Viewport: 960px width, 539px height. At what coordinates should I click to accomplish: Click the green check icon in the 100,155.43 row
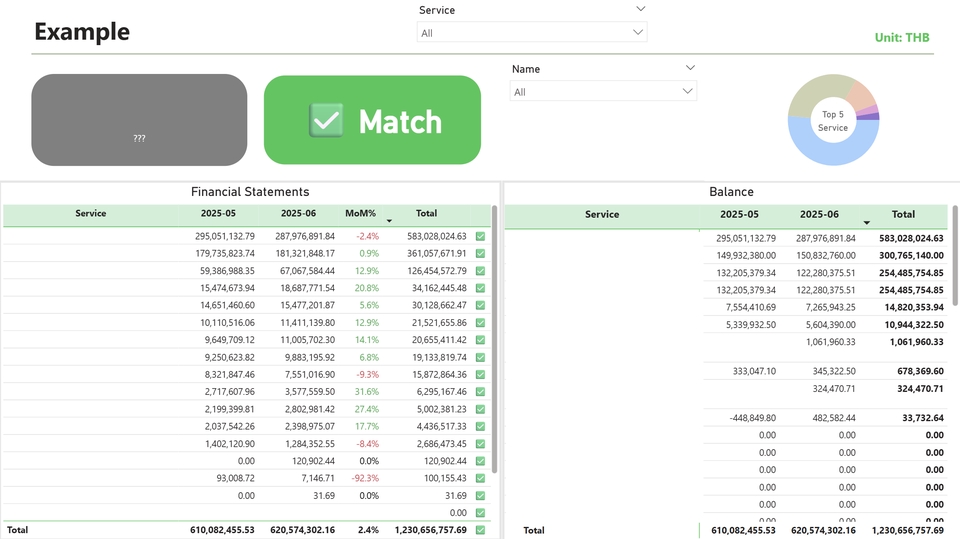481,479
